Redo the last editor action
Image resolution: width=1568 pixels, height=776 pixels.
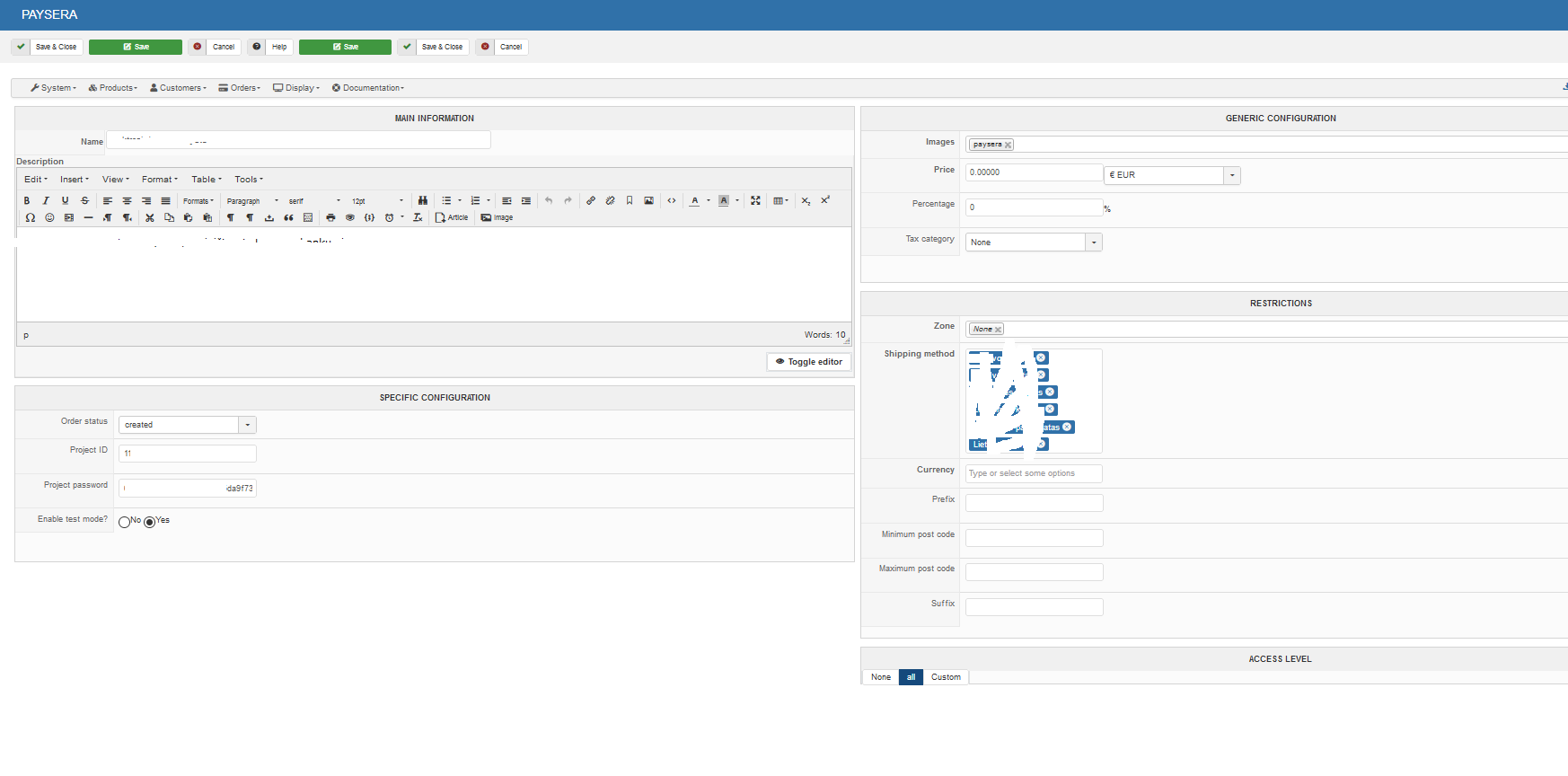click(x=568, y=201)
